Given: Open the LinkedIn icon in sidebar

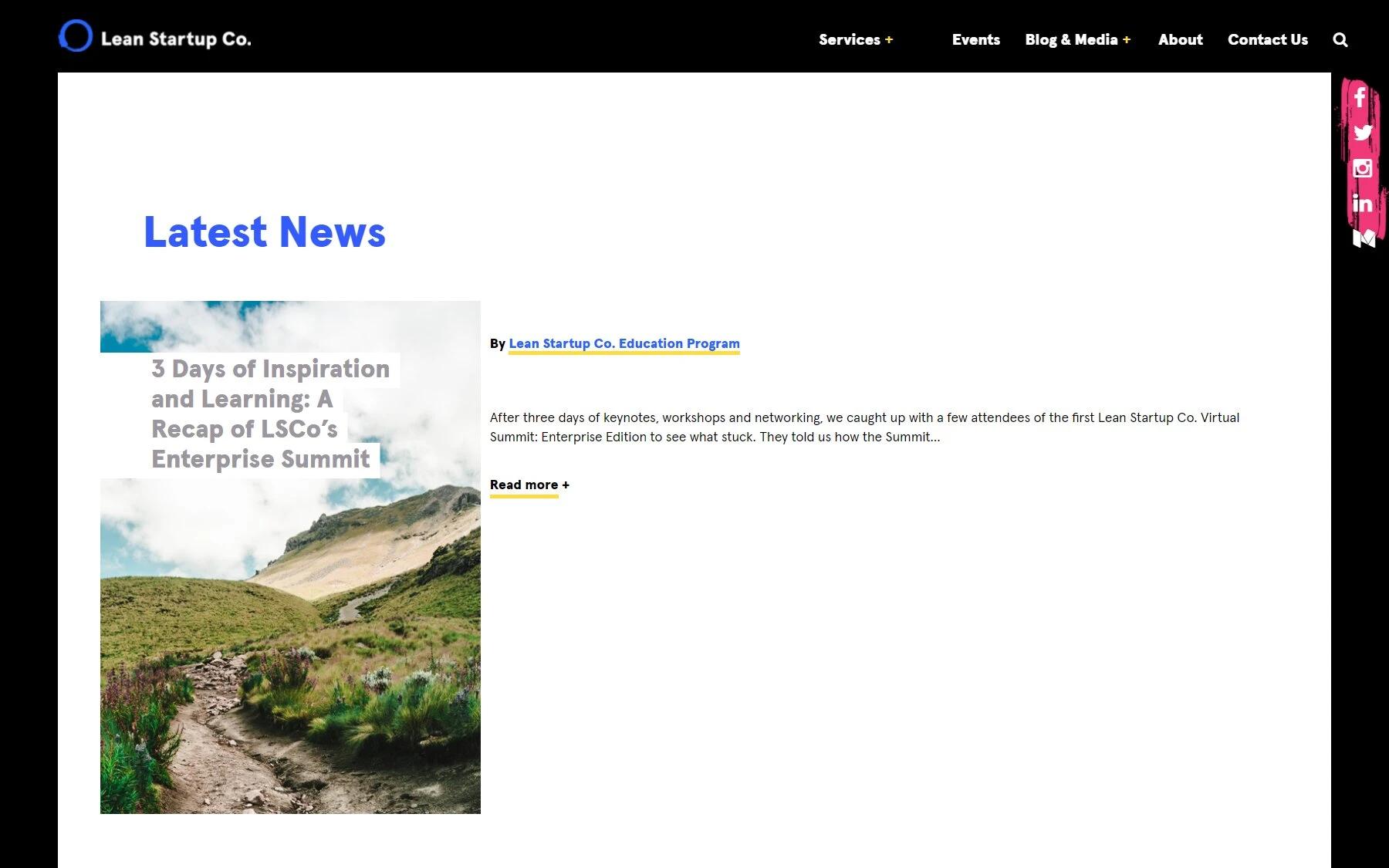Looking at the screenshot, I should [1362, 204].
